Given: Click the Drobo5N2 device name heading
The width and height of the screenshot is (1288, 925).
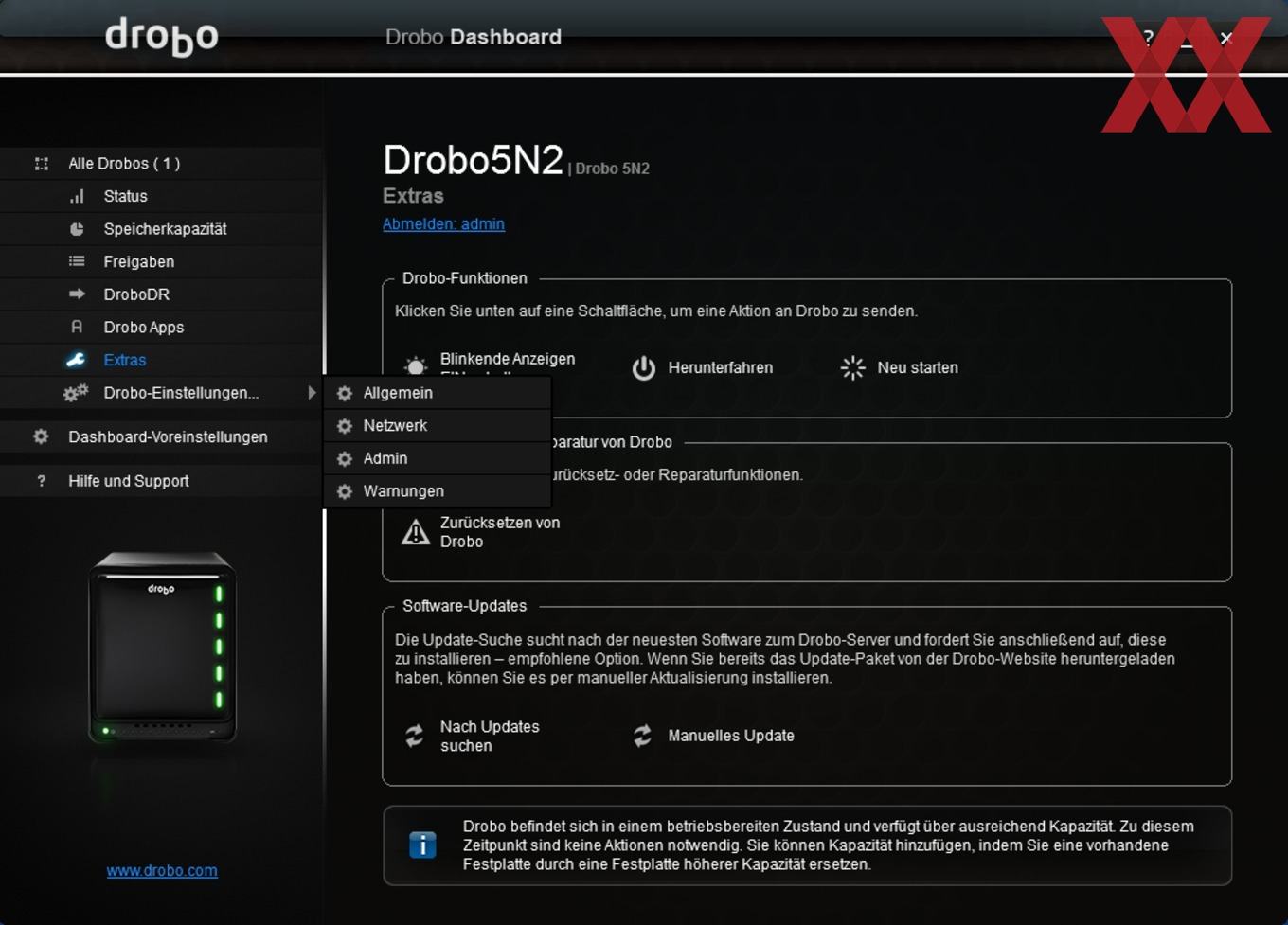Looking at the screenshot, I should tap(473, 160).
